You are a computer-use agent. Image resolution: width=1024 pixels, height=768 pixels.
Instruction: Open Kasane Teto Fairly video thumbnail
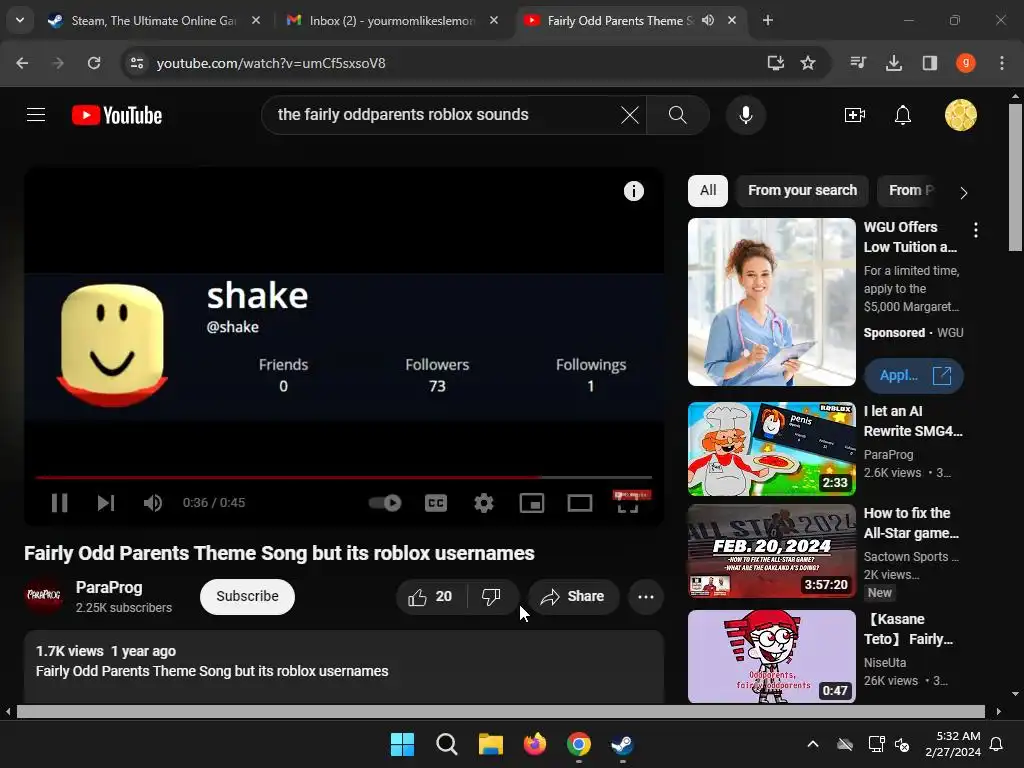pos(772,656)
